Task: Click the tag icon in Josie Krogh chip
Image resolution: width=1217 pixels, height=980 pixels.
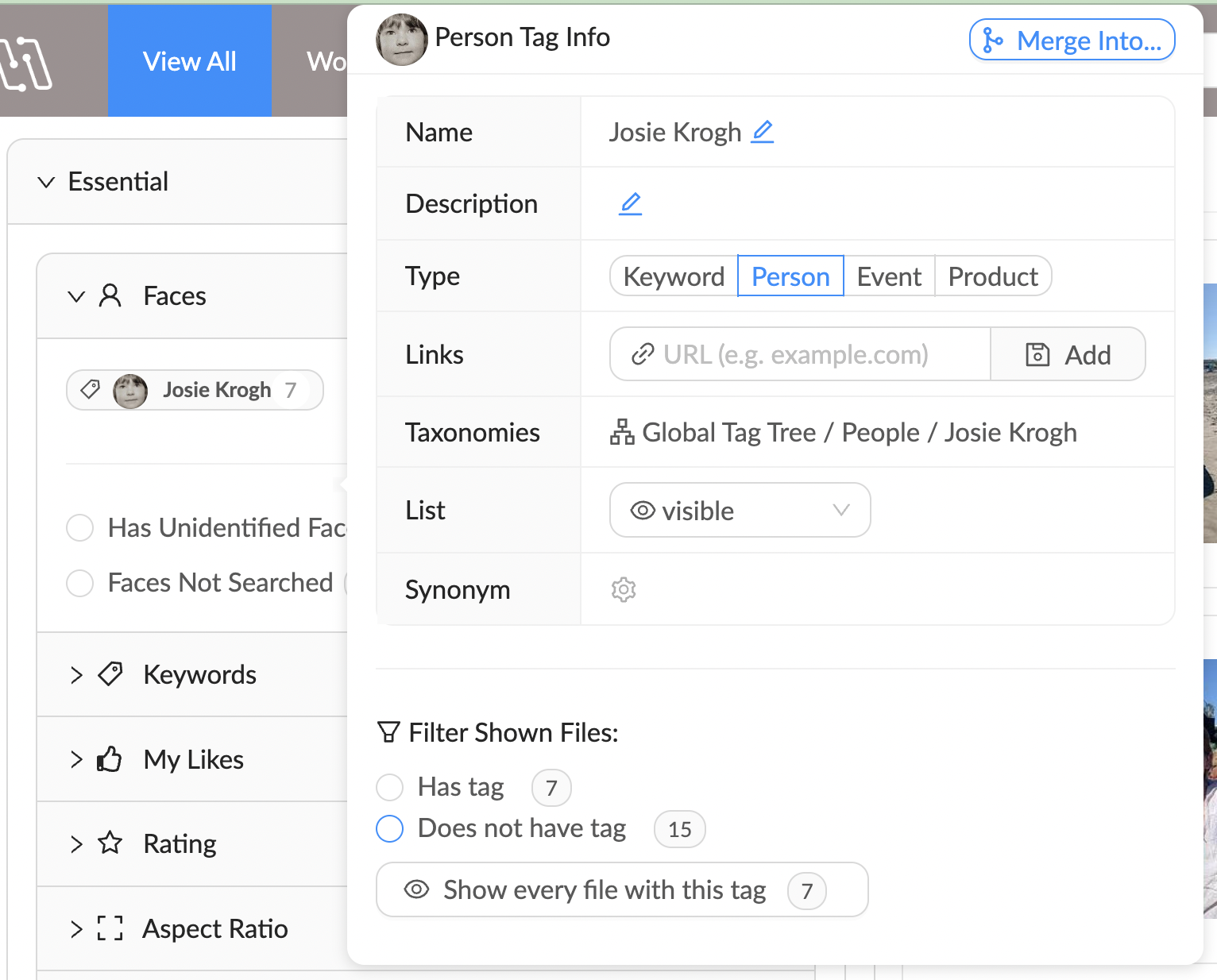Action: click(91, 390)
